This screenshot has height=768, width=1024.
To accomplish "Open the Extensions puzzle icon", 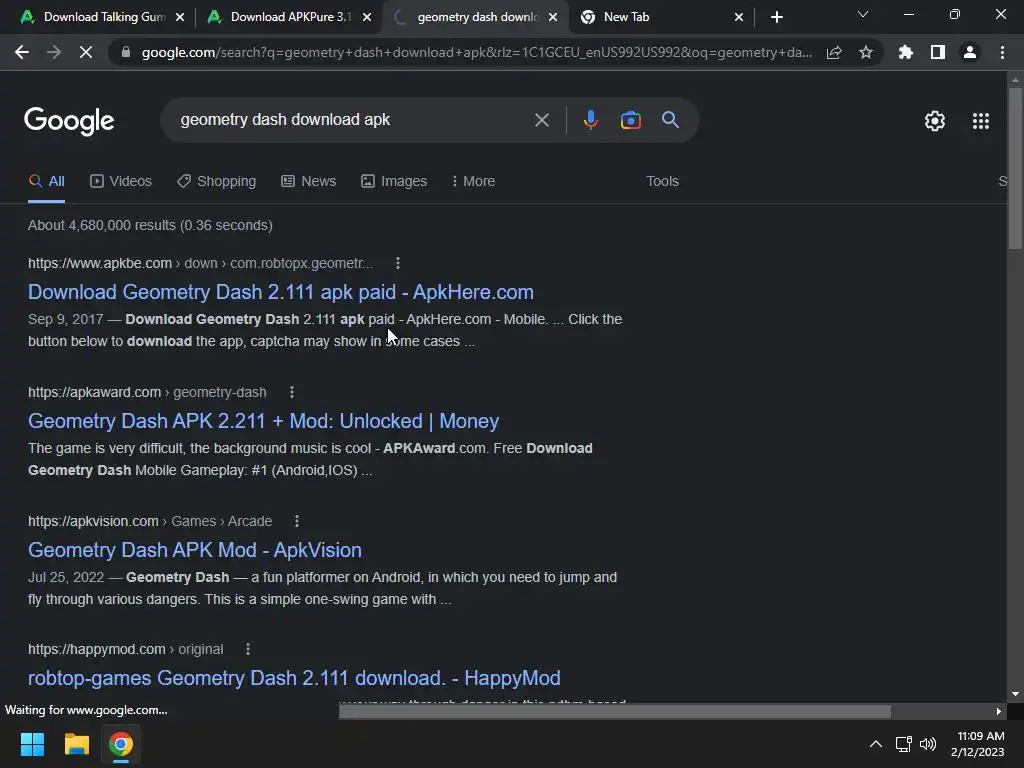I will tap(906, 52).
